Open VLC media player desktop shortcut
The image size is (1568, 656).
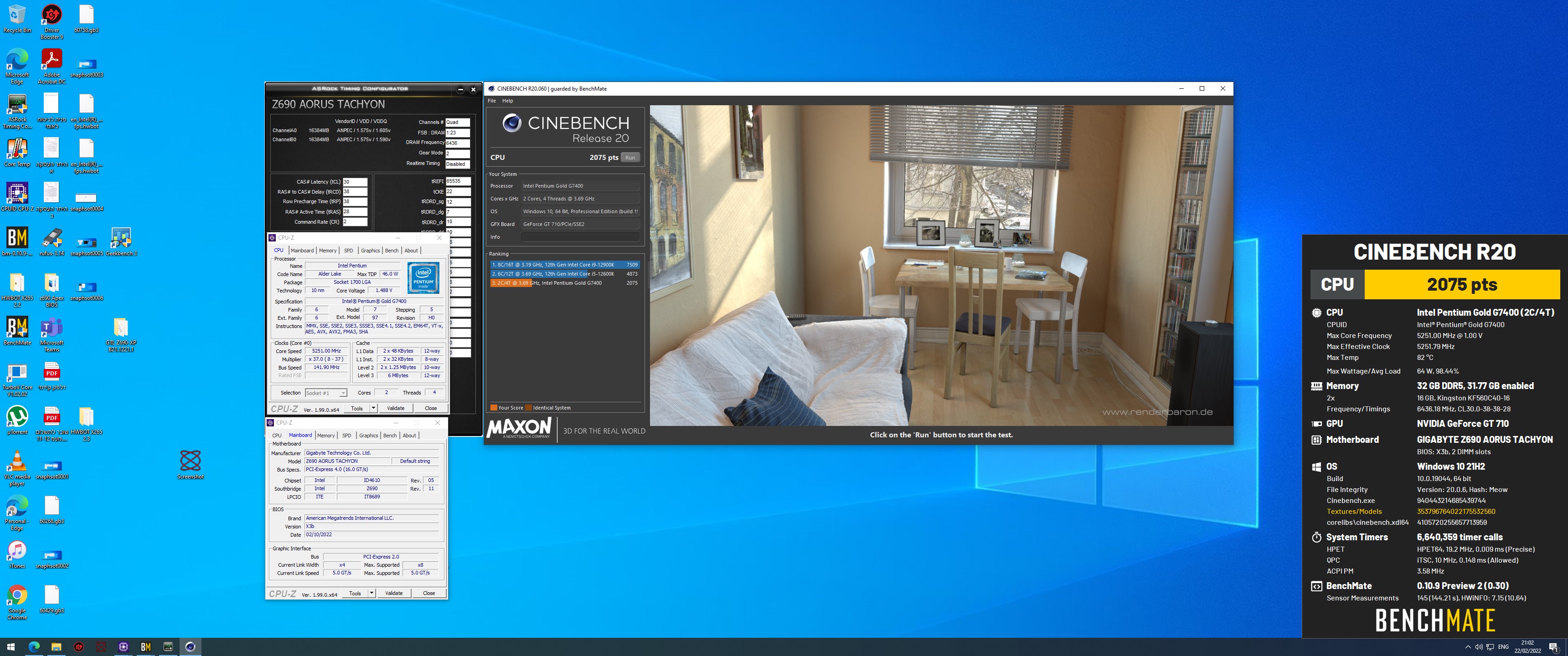pos(17,467)
